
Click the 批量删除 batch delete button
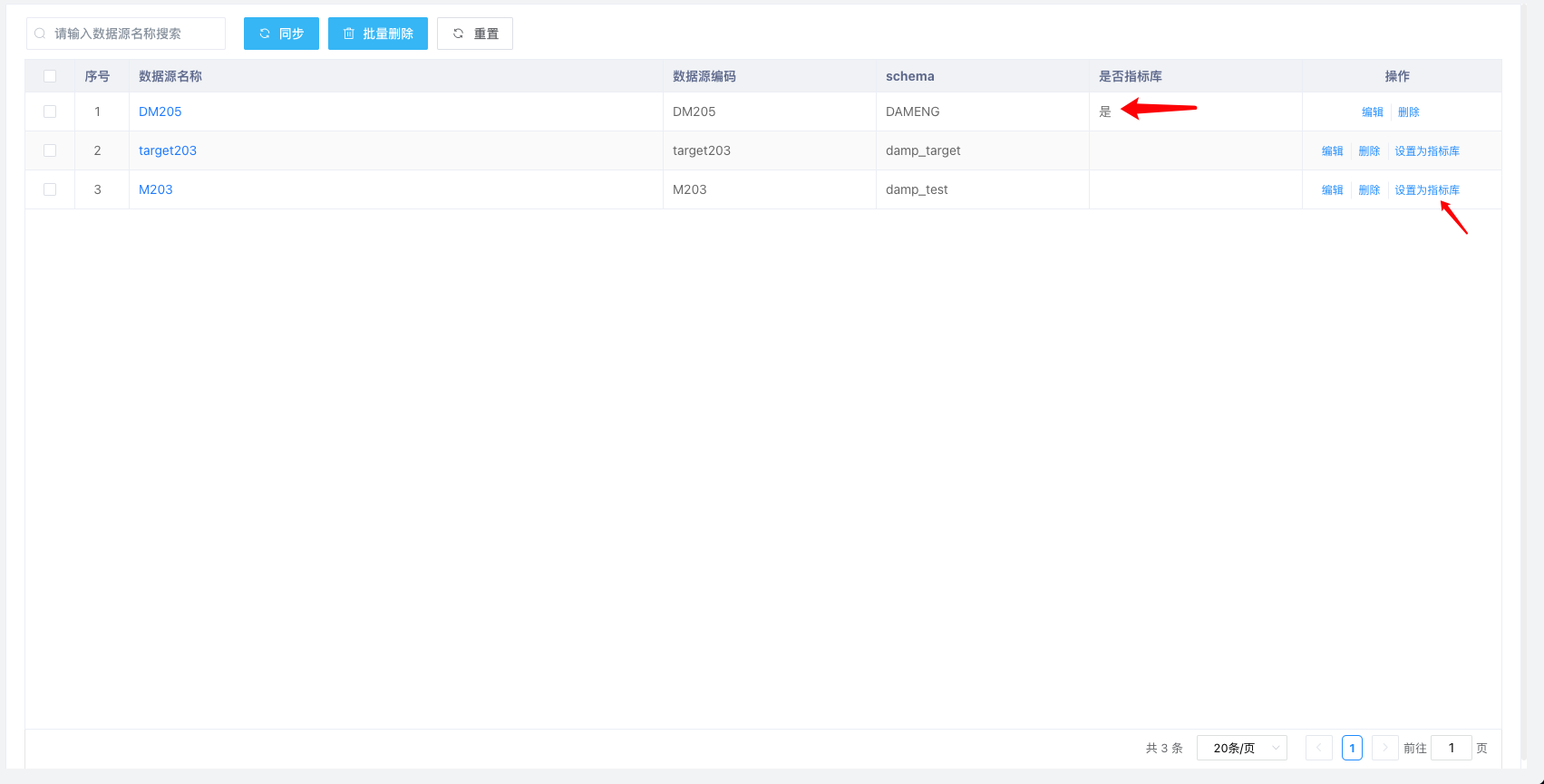point(378,34)
